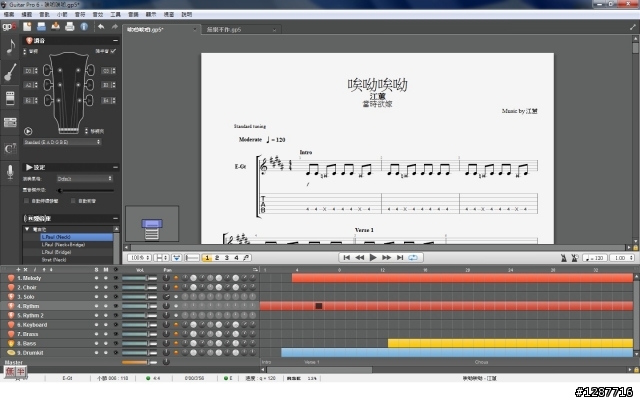
Task: Rewind to the previous bar
Action: 360,258
